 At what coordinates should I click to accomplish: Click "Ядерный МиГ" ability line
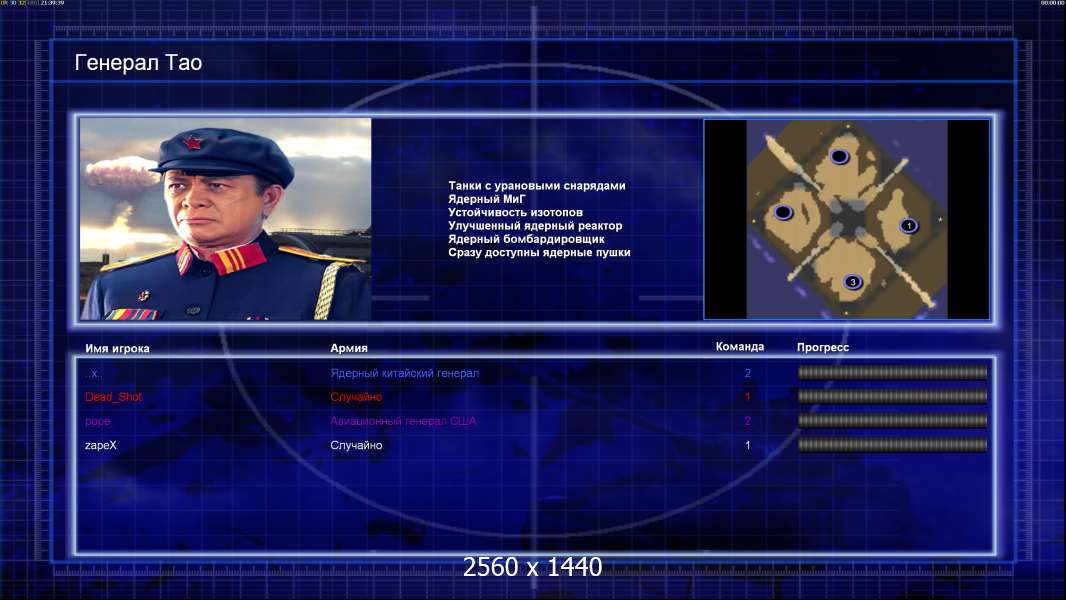click(487, 199)
